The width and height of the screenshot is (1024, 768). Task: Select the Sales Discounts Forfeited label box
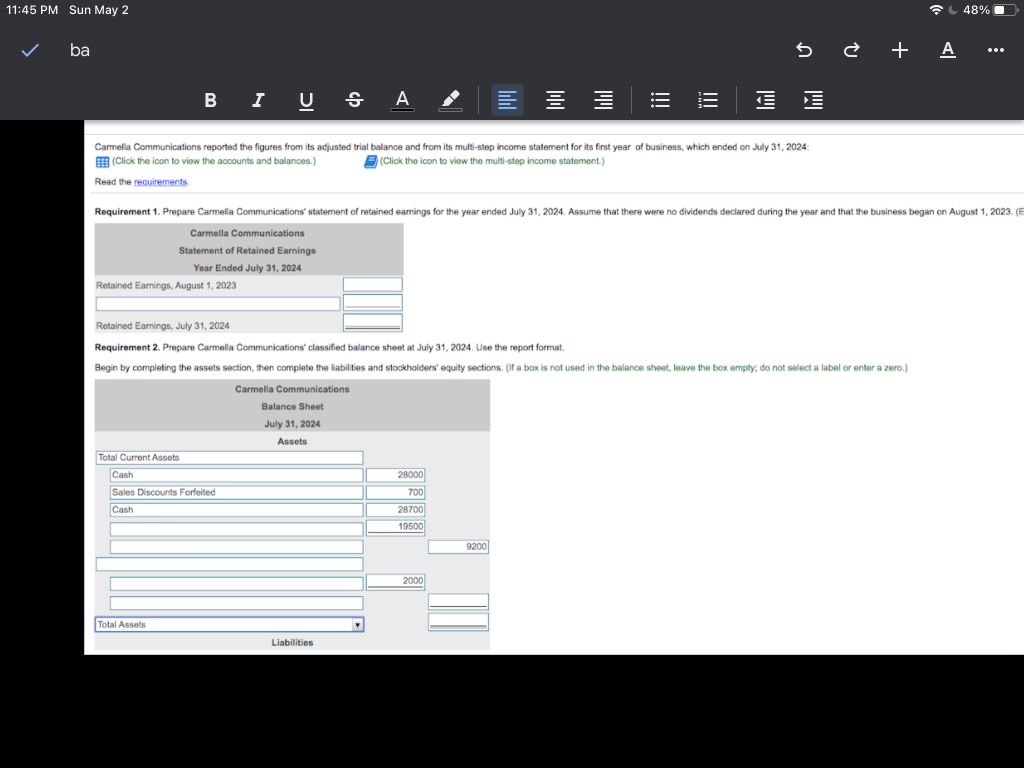pyautogui.click(x=236, y=492)
